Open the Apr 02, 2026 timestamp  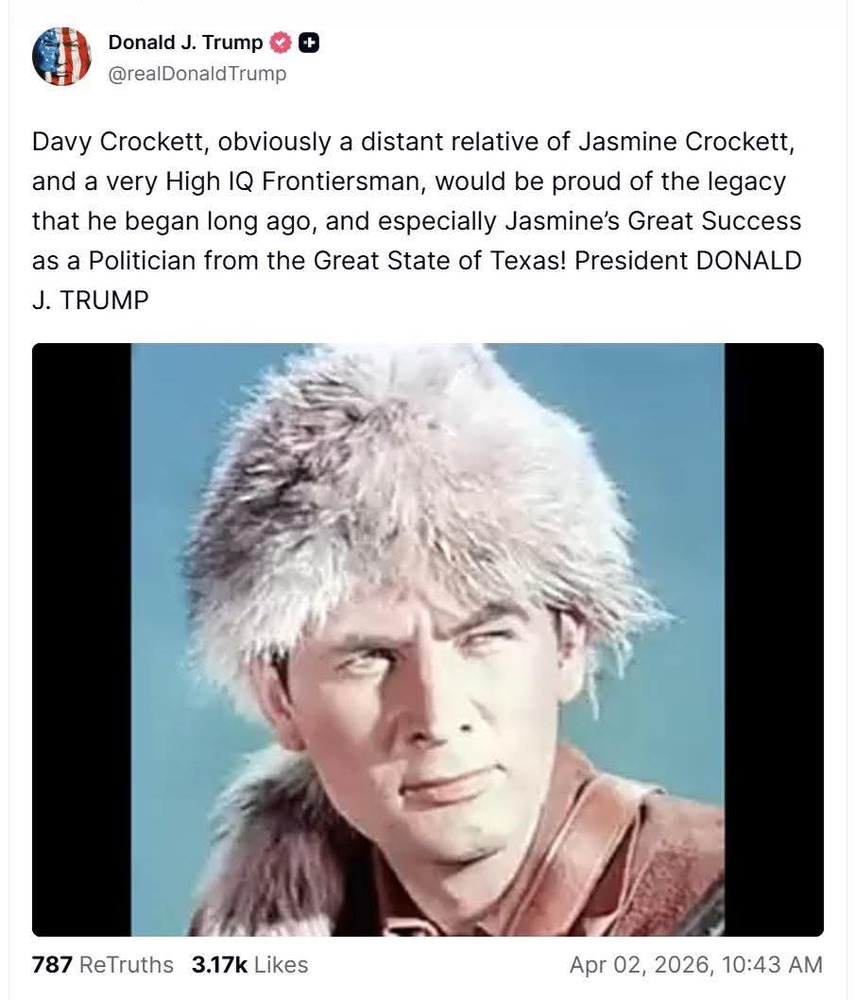[696, 965]
